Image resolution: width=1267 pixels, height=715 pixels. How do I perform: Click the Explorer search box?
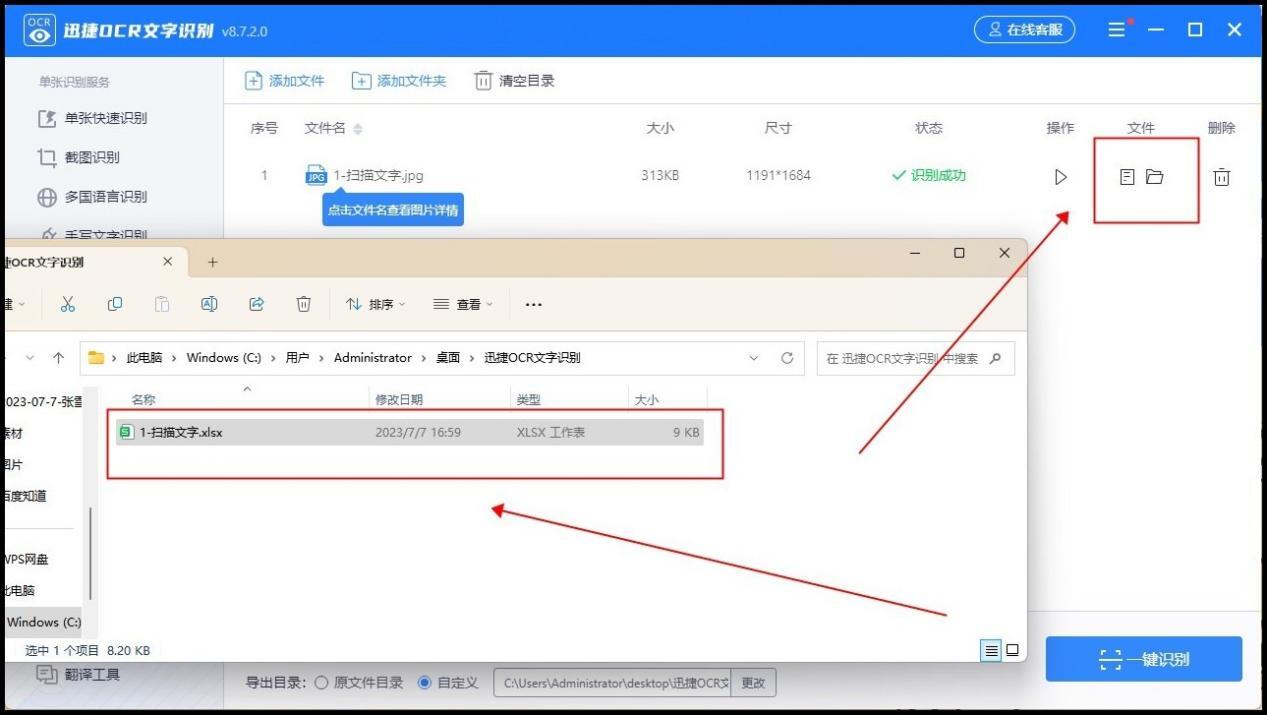[x=915, y=358]
